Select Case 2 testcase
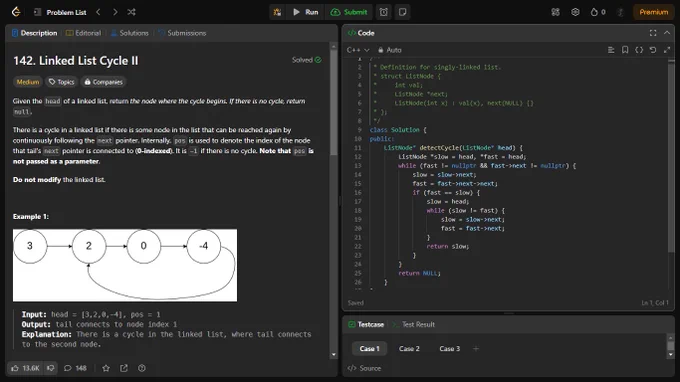680x382 pixels. click(409, 349)
